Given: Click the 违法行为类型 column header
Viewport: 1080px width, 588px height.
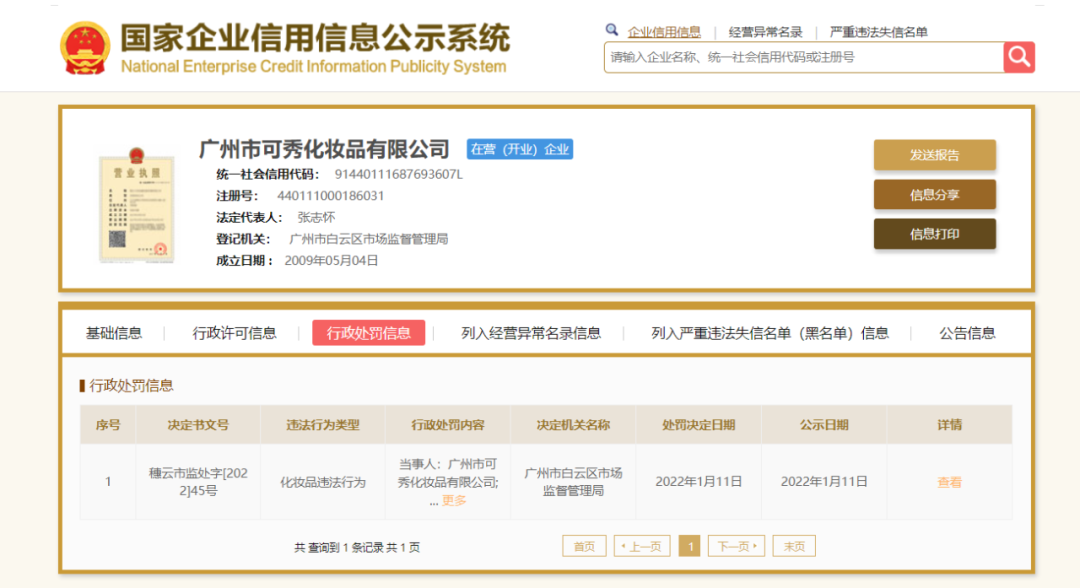Looking at the screenshot, I should 323,425.
